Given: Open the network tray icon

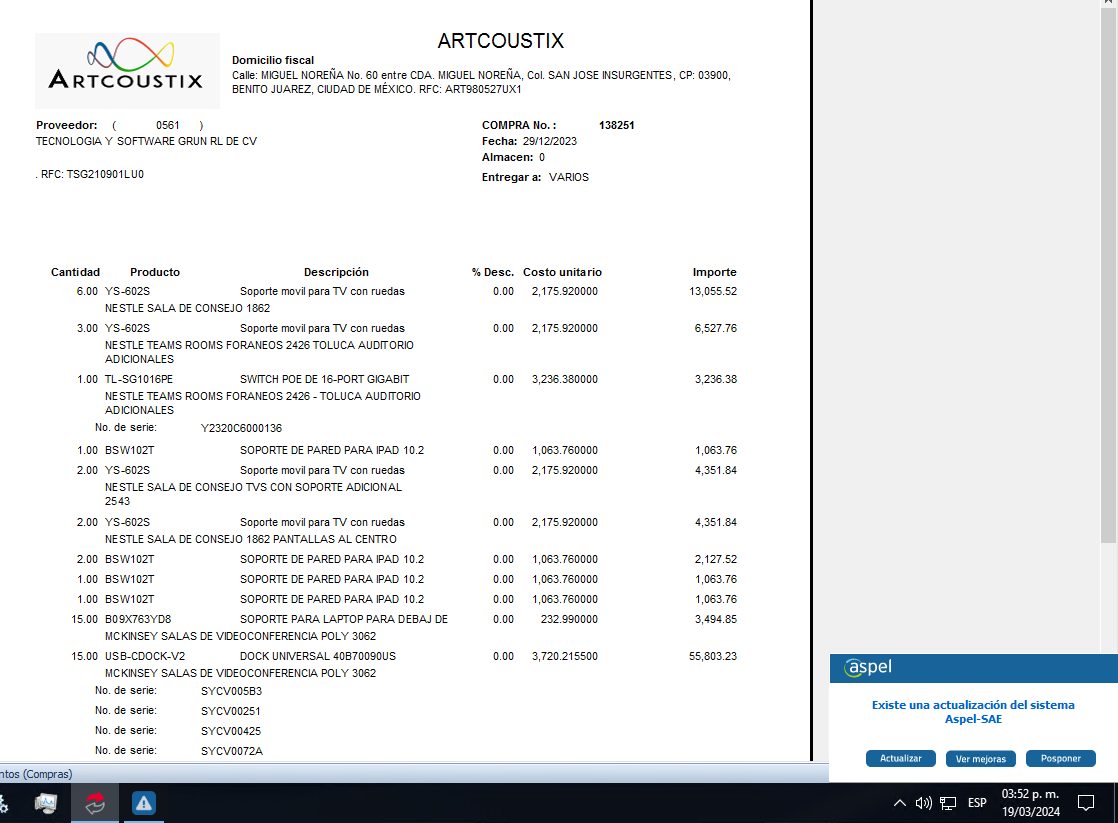Looking at the screenshot, I should [x=948, y=803].
